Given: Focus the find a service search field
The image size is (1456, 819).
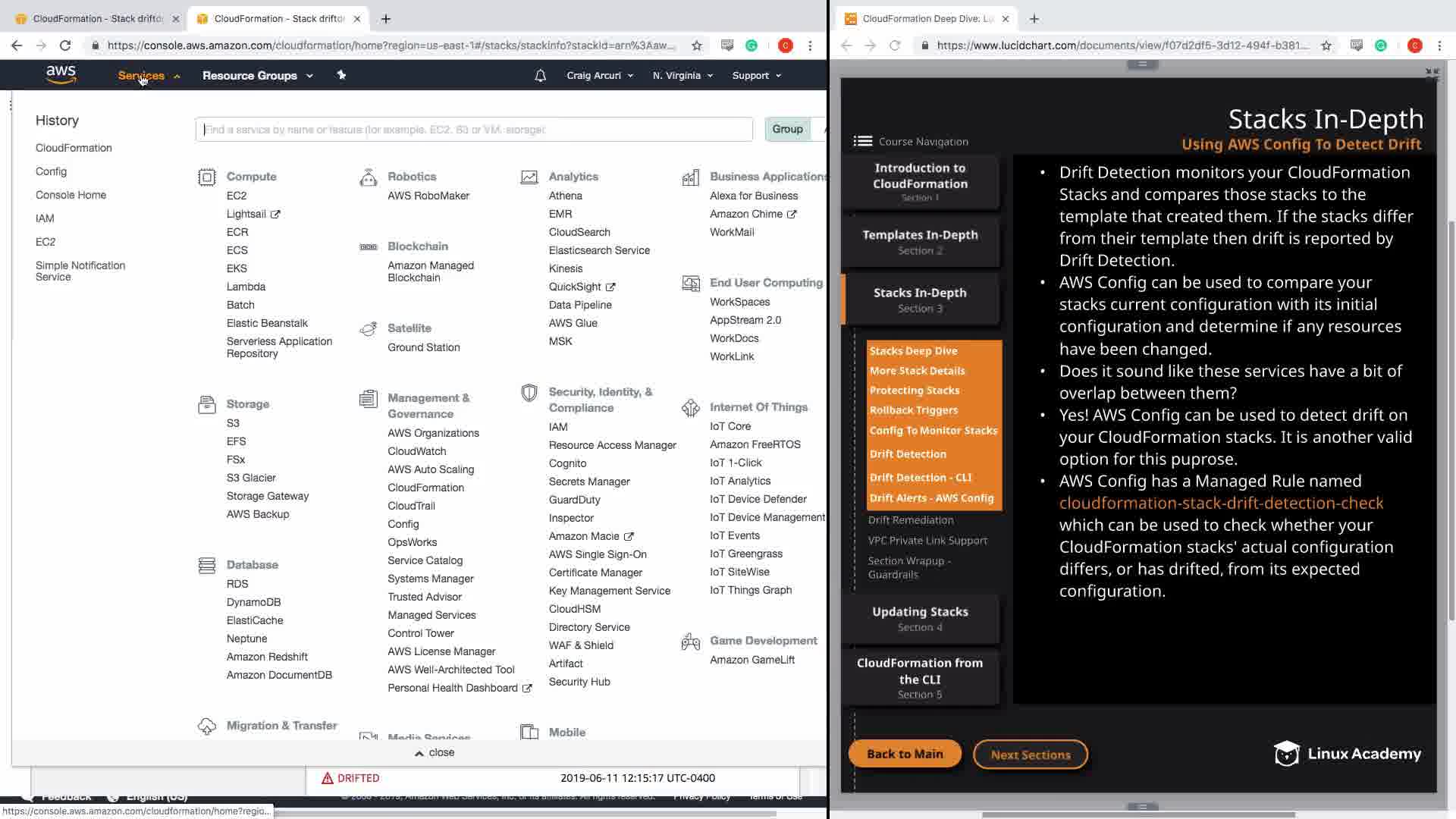Looking at the screenshot, I should coord(473,130).
